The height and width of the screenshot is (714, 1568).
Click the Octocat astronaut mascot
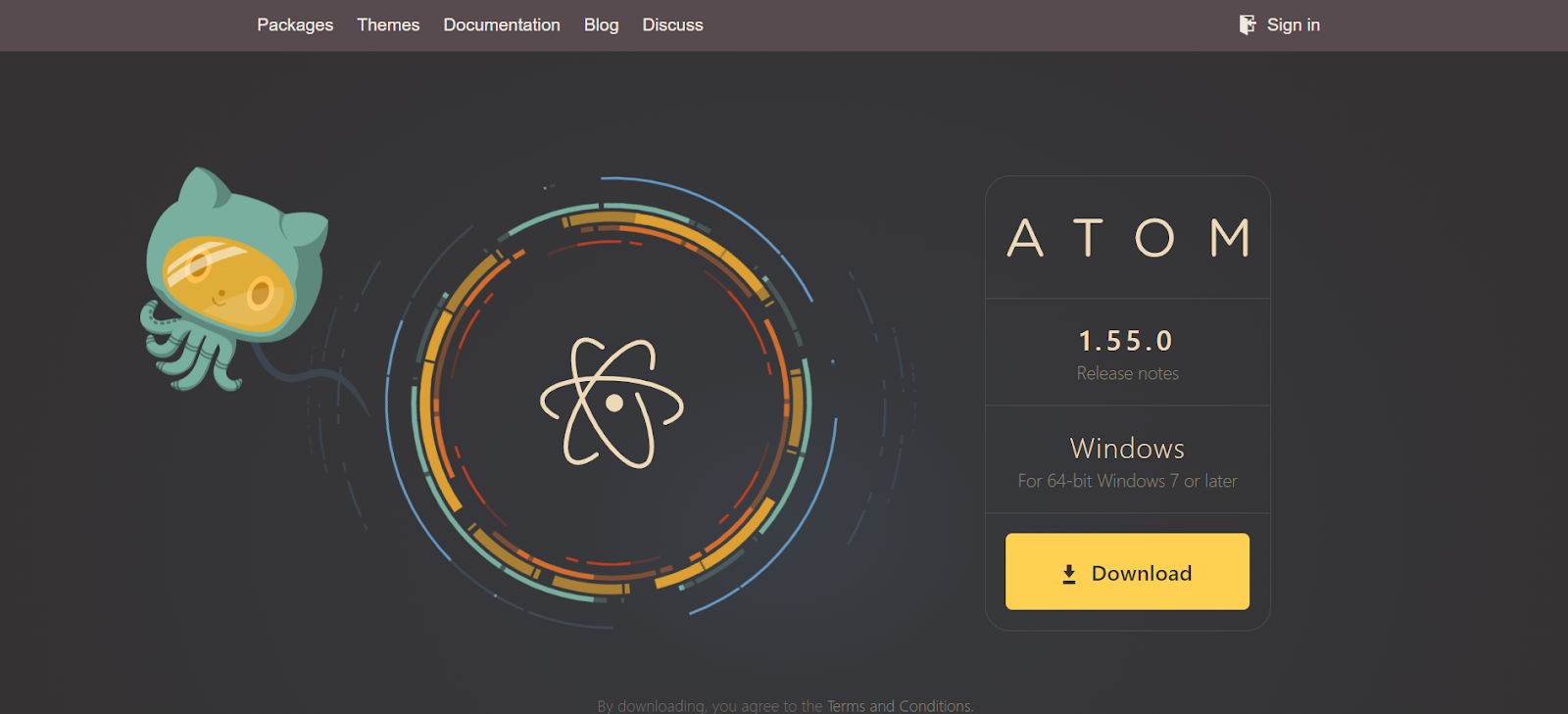[235, 279]
